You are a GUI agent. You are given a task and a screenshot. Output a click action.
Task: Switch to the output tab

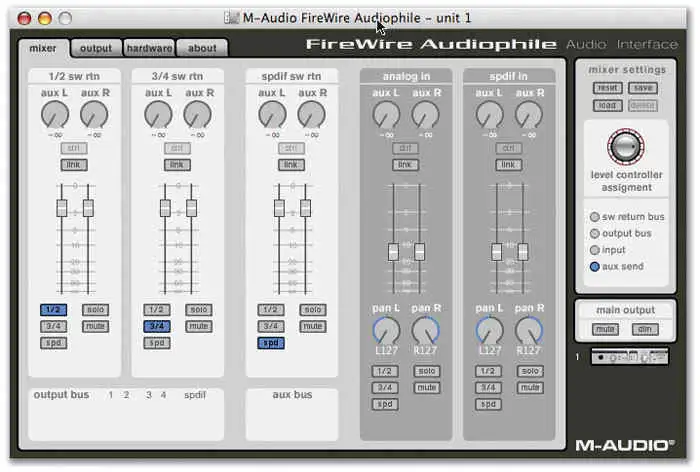point(96,48)
